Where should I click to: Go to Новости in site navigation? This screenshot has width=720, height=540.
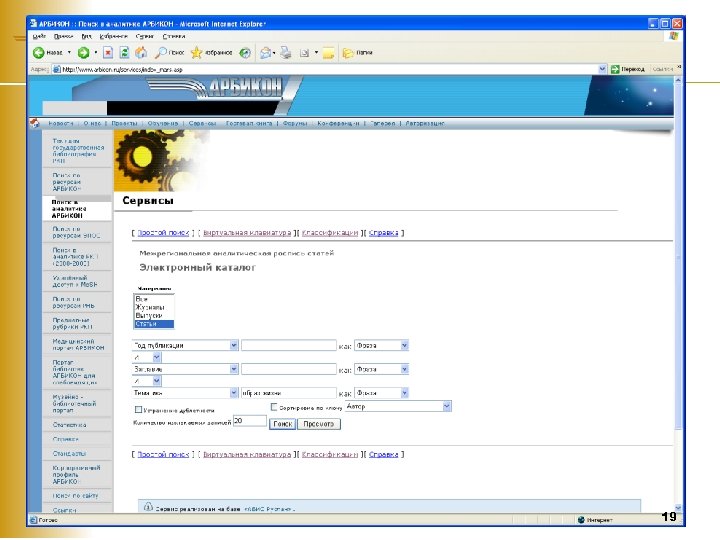pyautogui.click(x=61, y=124)
